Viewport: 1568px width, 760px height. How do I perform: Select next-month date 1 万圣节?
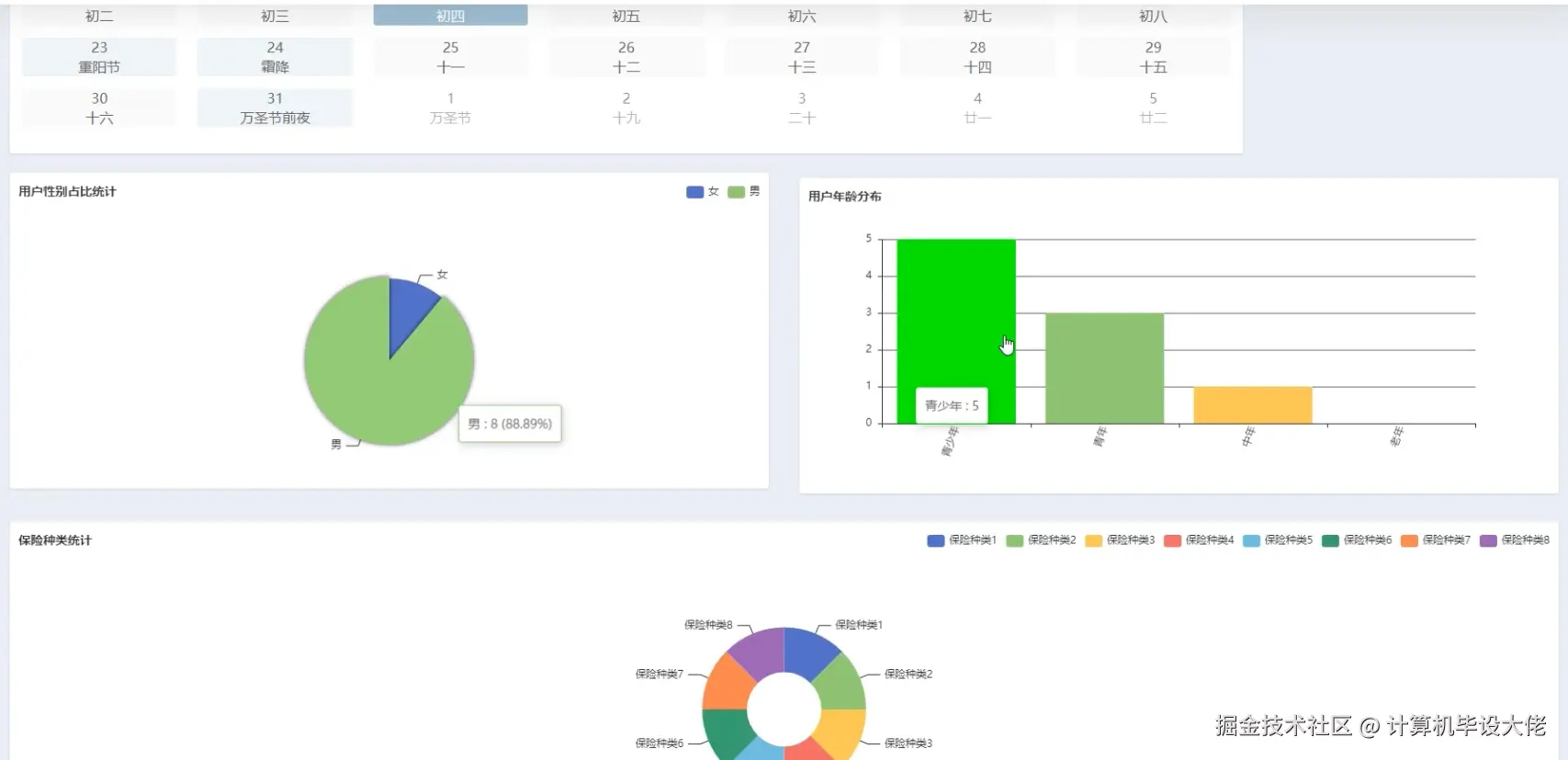pyautogui.click(x=450, y=108)
